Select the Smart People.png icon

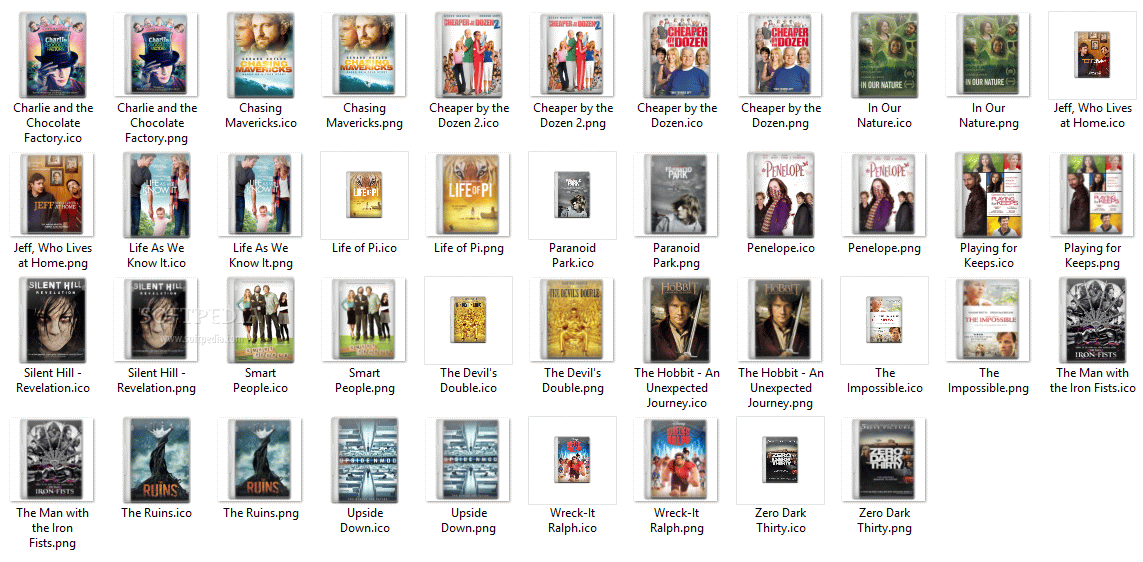(x=364, y=319)
